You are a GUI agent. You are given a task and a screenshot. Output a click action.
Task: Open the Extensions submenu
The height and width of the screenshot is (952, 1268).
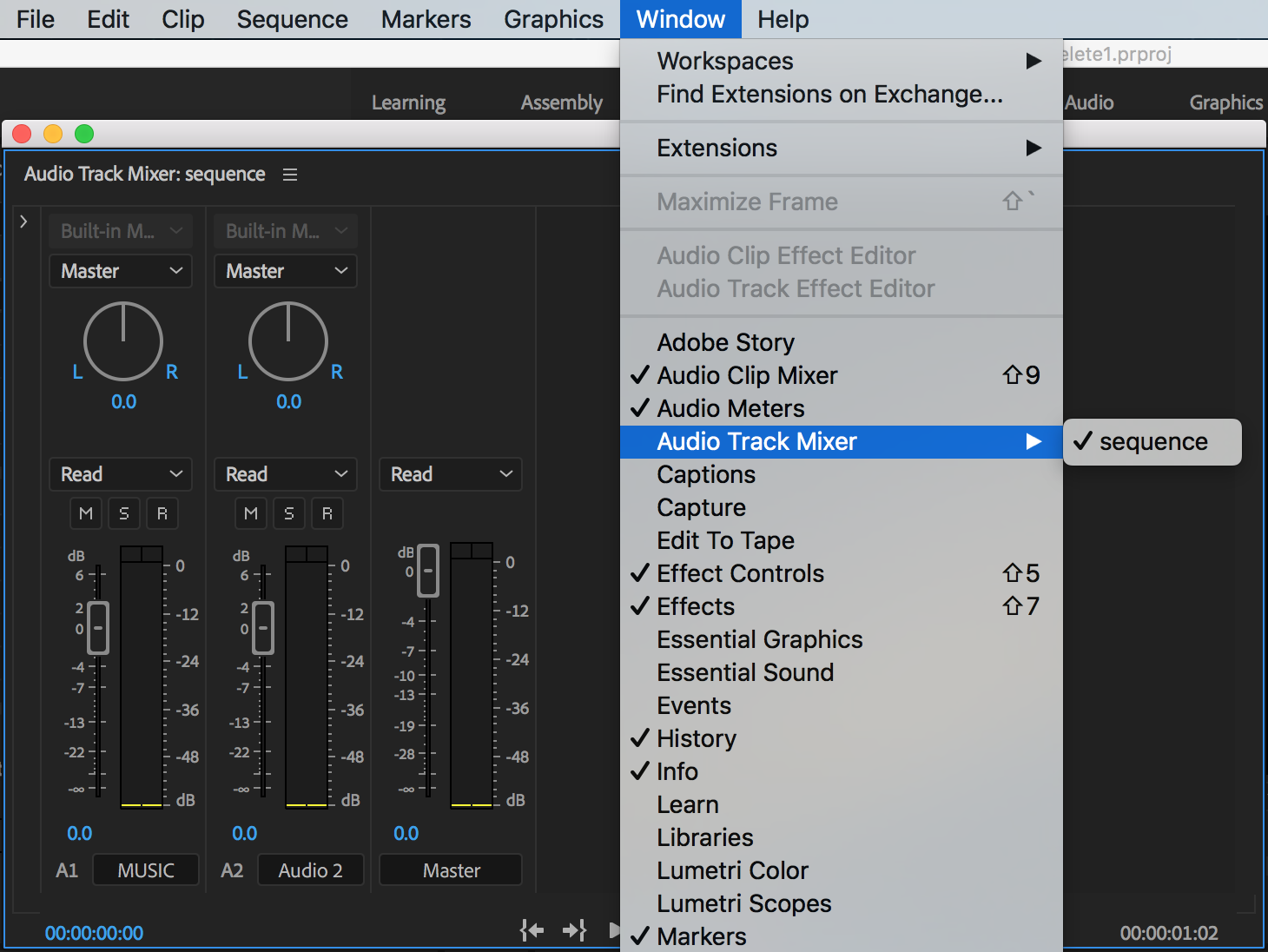(842, 148)
